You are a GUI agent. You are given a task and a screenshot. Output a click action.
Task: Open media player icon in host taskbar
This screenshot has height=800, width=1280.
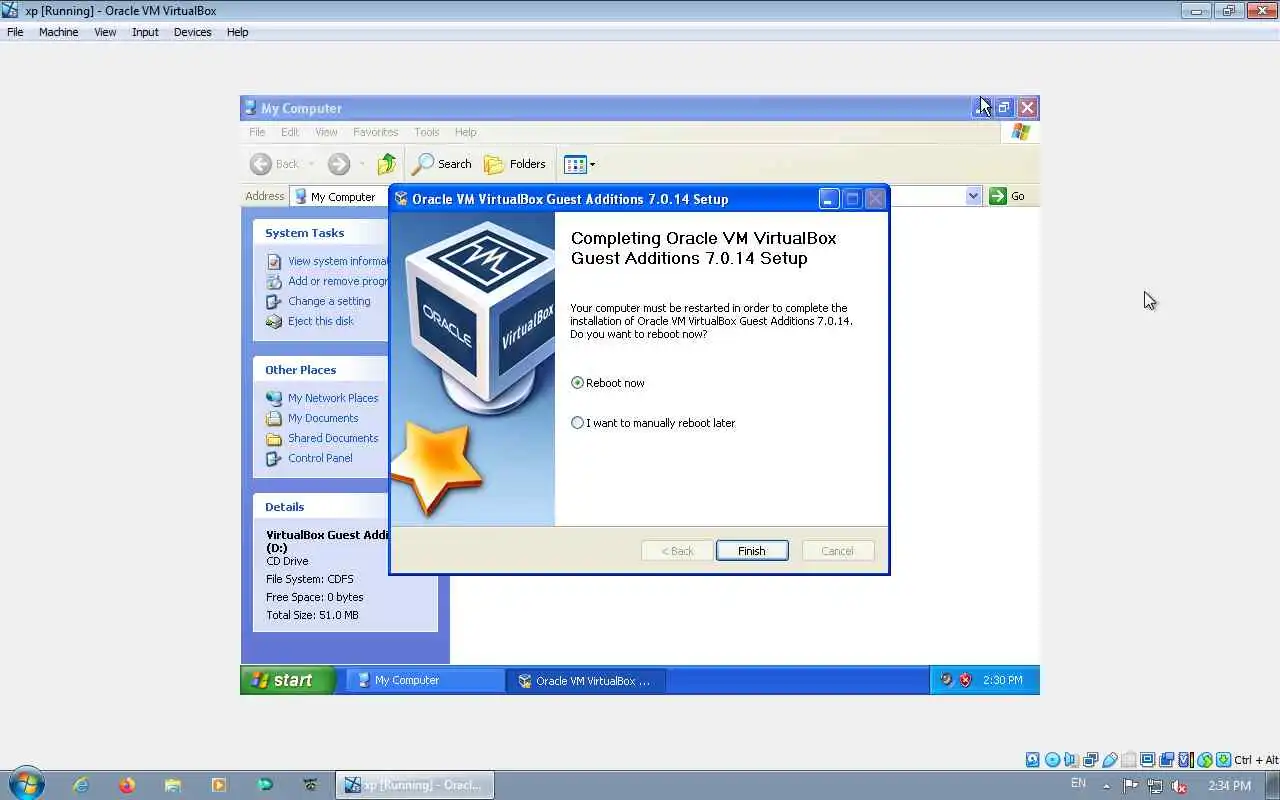219,785
